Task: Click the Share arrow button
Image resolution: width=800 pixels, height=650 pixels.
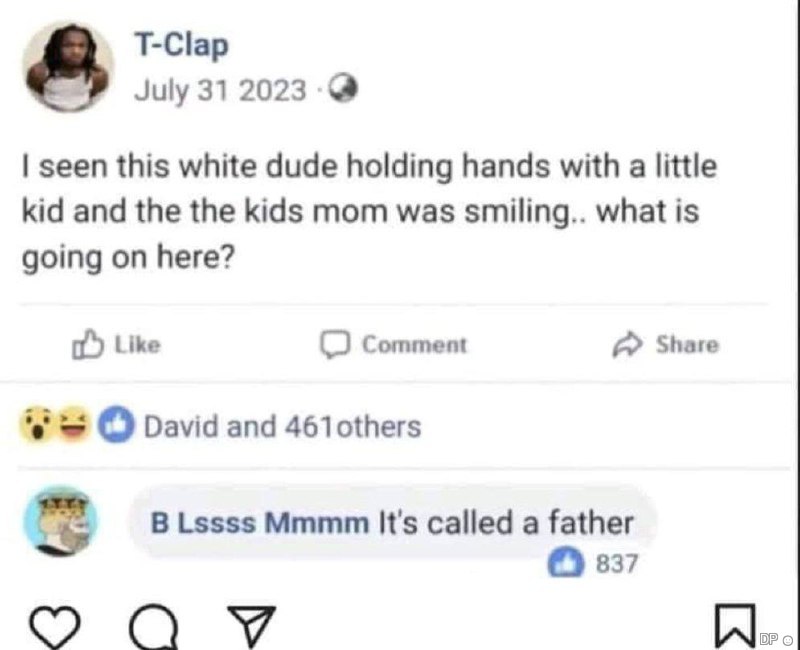Action: (x=665, y=345)
